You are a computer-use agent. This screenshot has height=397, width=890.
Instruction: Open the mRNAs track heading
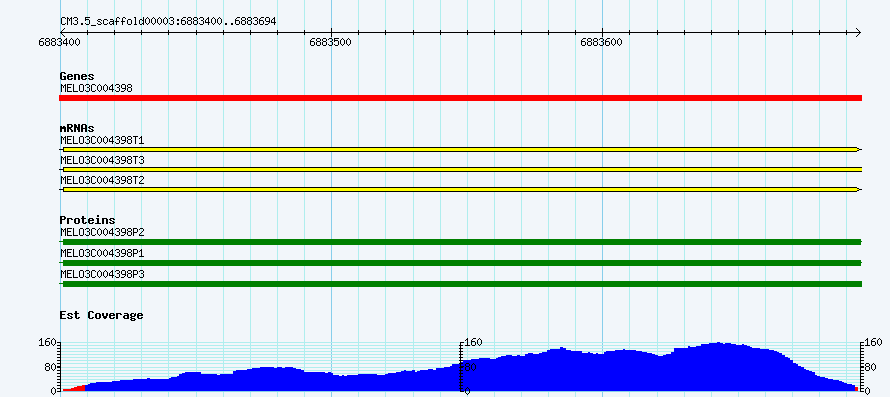(77, 128)
